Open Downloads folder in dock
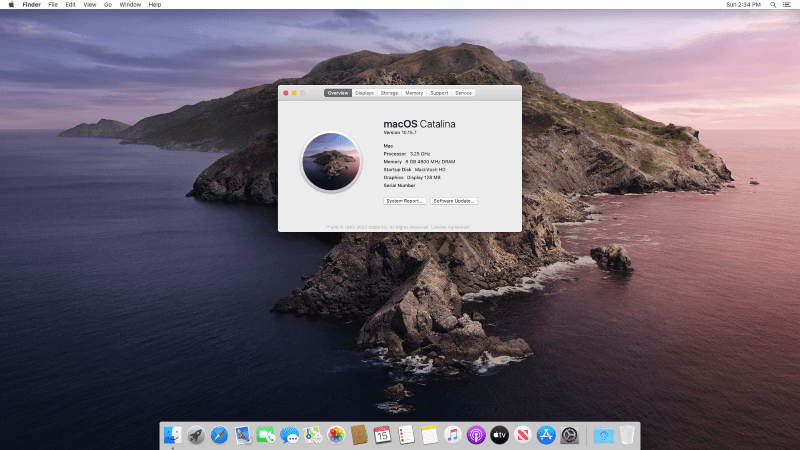This screenshot has height=450, width=800. pos(604,435)
